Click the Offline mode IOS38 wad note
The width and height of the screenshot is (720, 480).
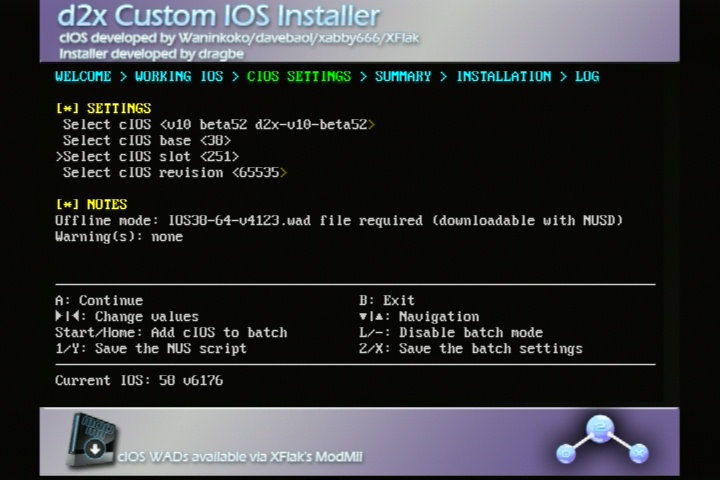339,220
